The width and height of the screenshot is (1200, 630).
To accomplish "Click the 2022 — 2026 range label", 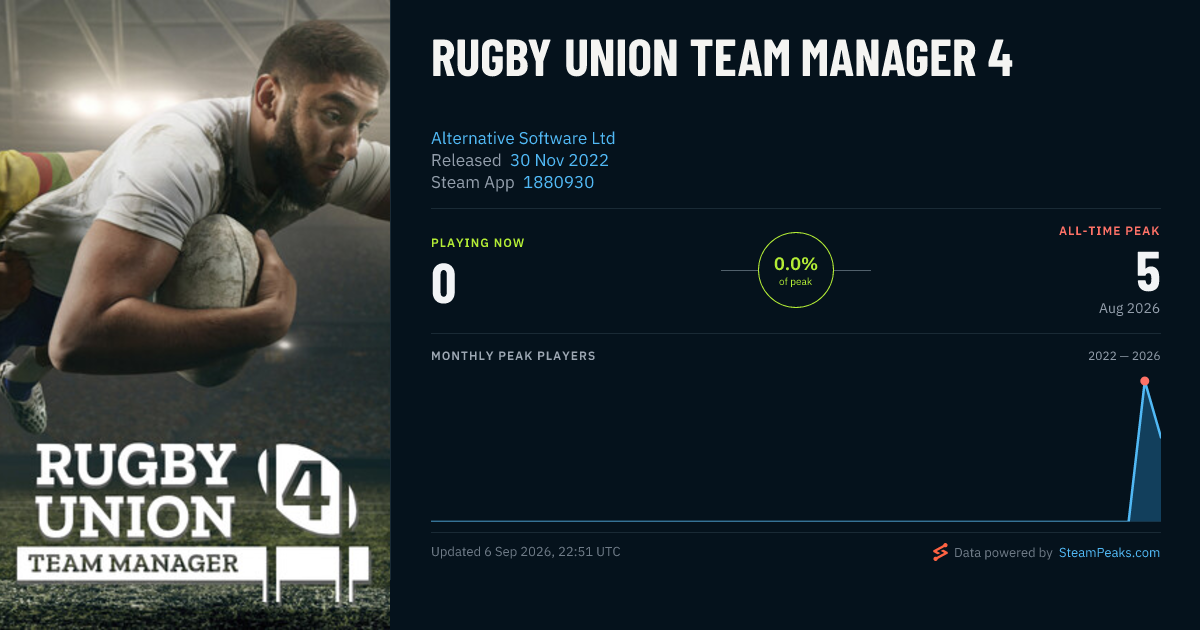I will (1124, 356).
